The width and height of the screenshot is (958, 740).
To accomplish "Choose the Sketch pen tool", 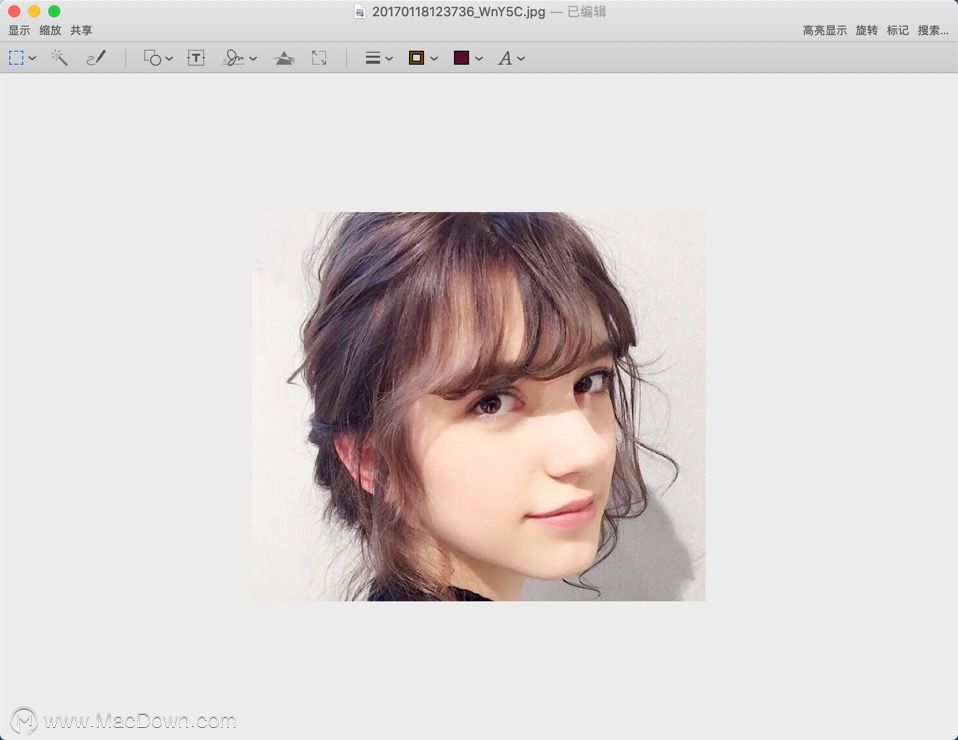I will coord(96,58).
